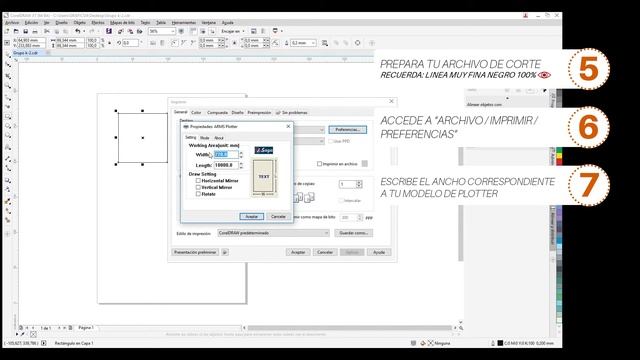
Task: Click the Presentación preliminar button
Action: coord(195,252)
